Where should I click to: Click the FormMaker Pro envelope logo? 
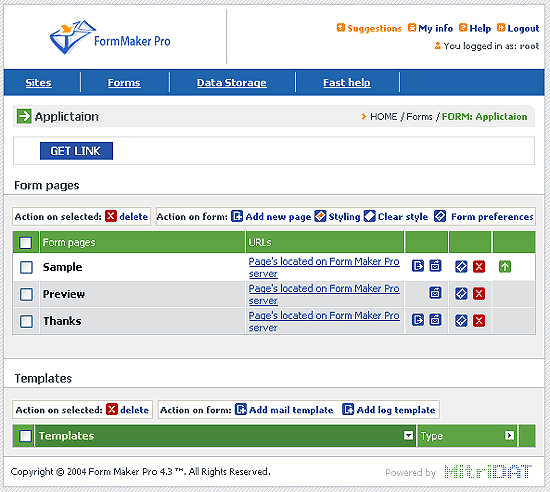click(x=73, y=37)
